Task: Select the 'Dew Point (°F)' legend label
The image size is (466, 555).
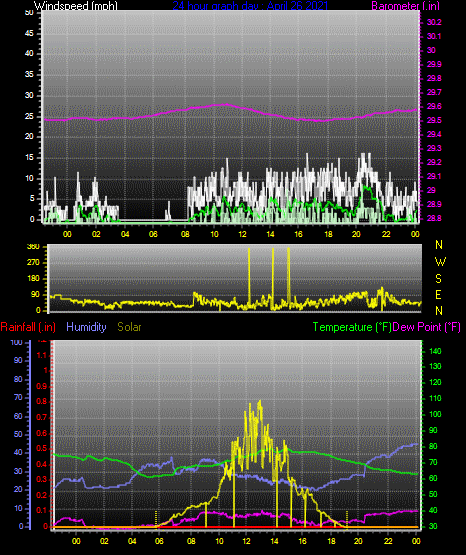Action: pos(427,327)
